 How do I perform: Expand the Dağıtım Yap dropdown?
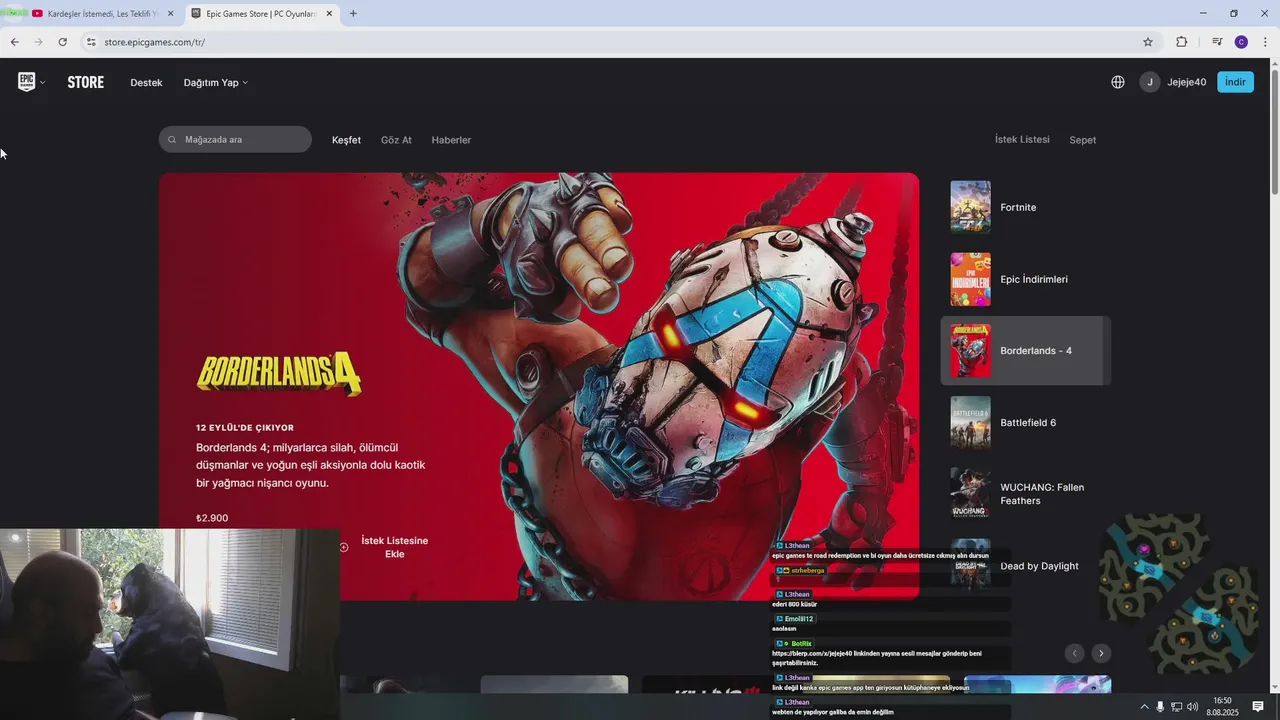tap(215, 83)
